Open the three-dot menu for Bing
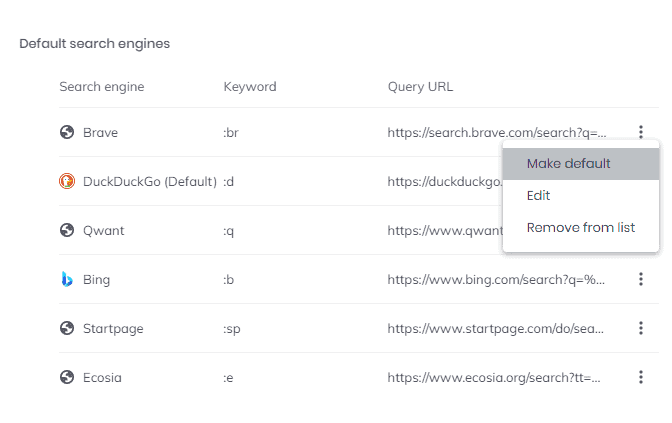This screenshot has width=672, height=423. point(641,279)
